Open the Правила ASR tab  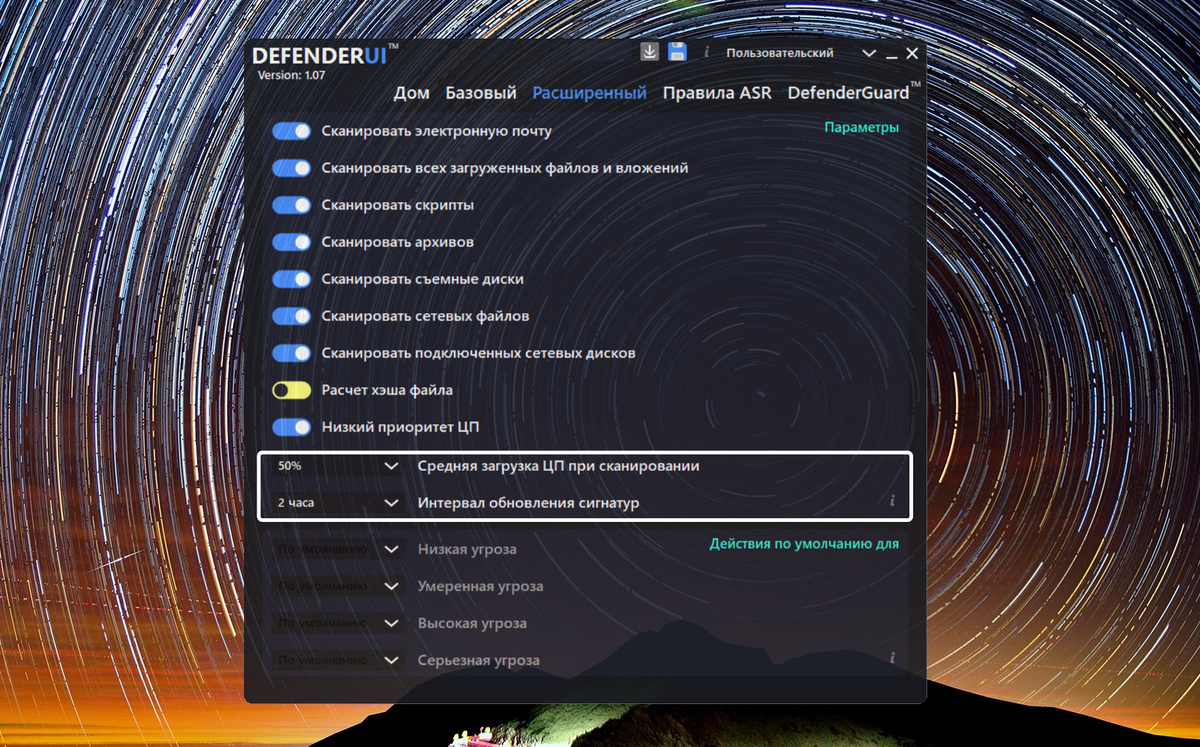click(717, 93)
